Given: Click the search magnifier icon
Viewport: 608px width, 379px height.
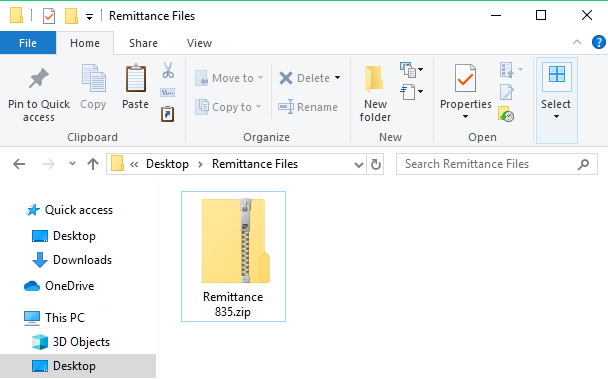Looking at the screenshot, I should pyautogui.click(x=583, y=164).
